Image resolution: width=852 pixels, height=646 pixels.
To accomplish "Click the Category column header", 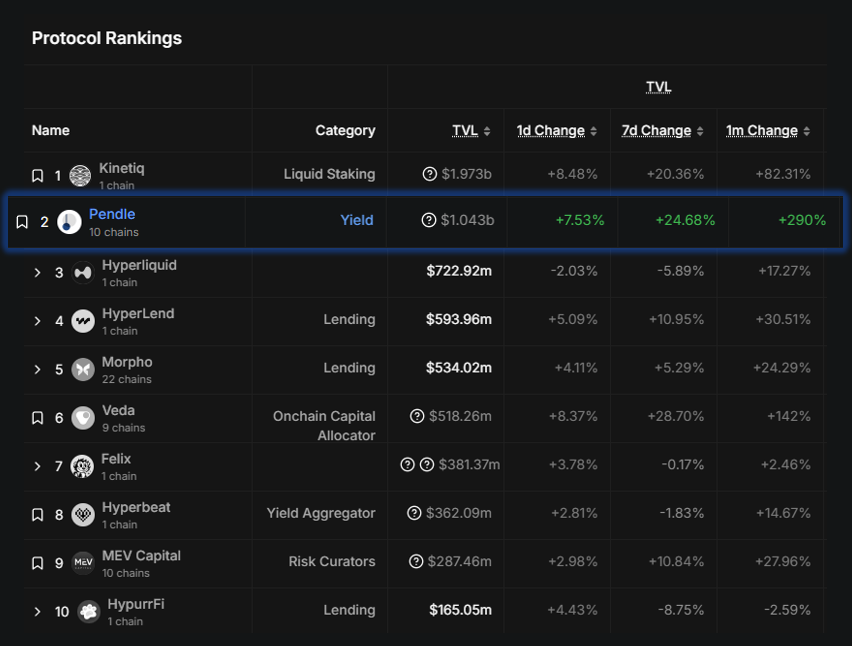I will pos(346,130).
